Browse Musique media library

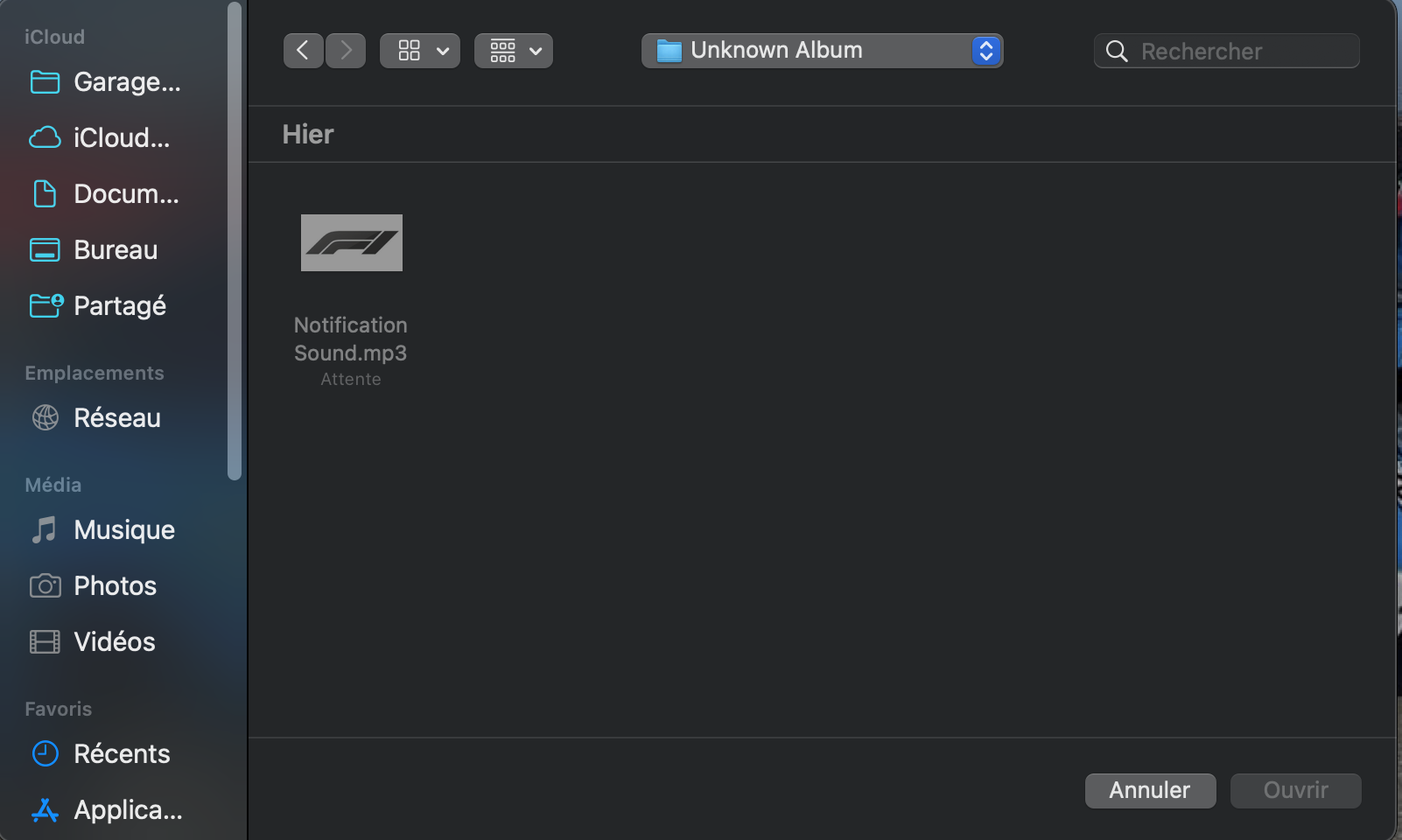tap(102, 530)
